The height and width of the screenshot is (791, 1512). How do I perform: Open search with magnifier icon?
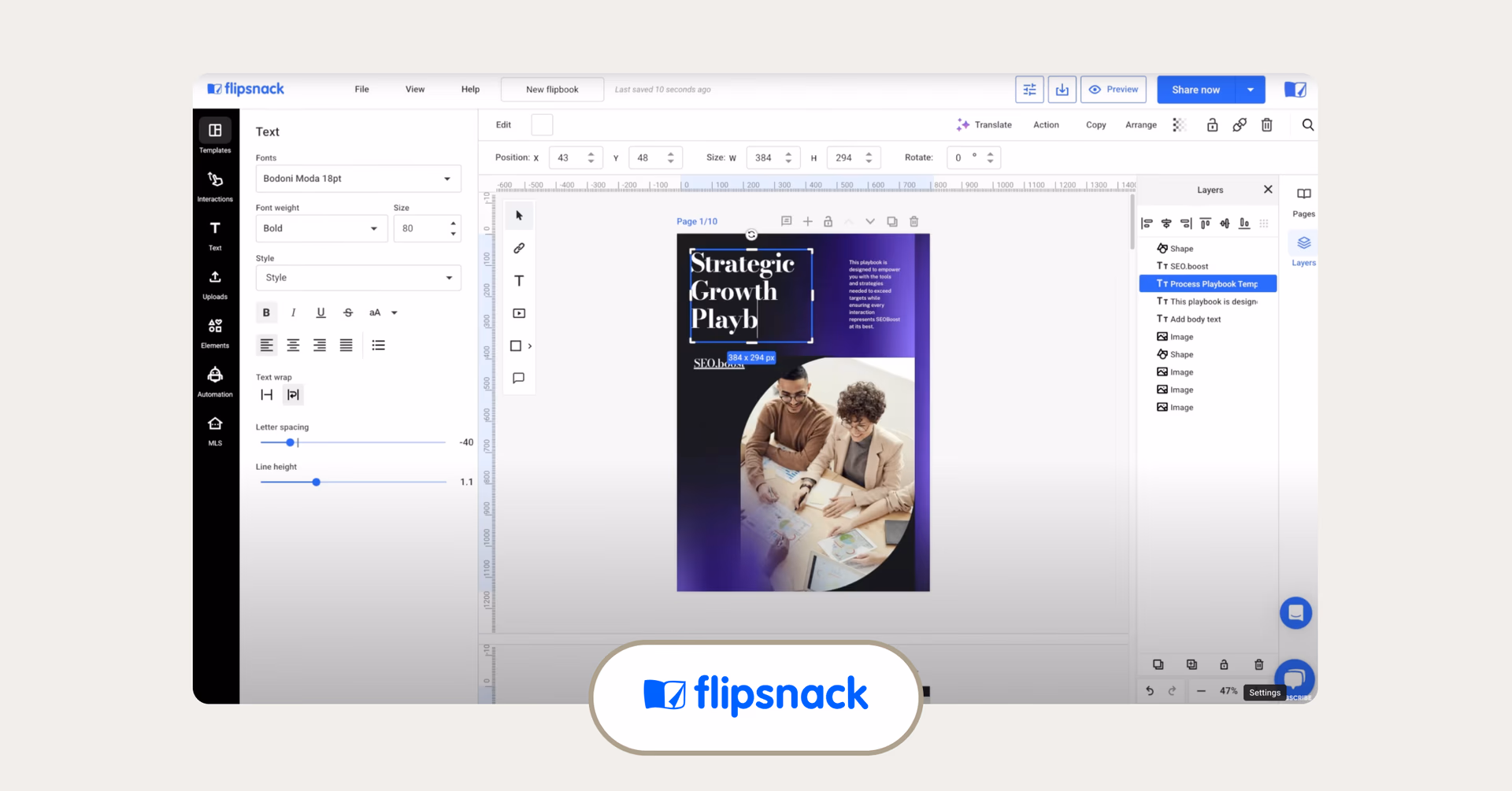(1308, 125)
